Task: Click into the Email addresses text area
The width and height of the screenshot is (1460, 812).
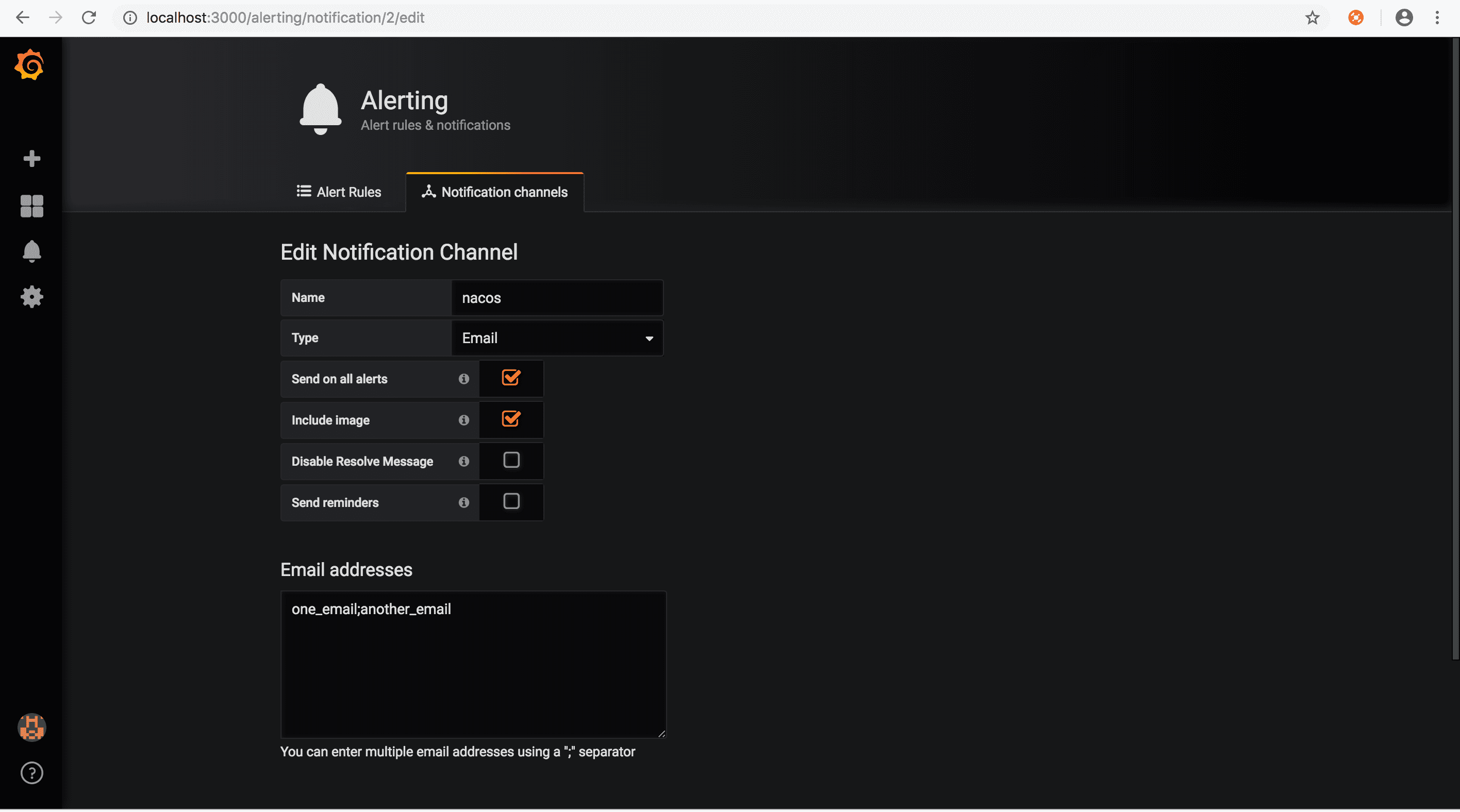Action: [x=473, y=665]
